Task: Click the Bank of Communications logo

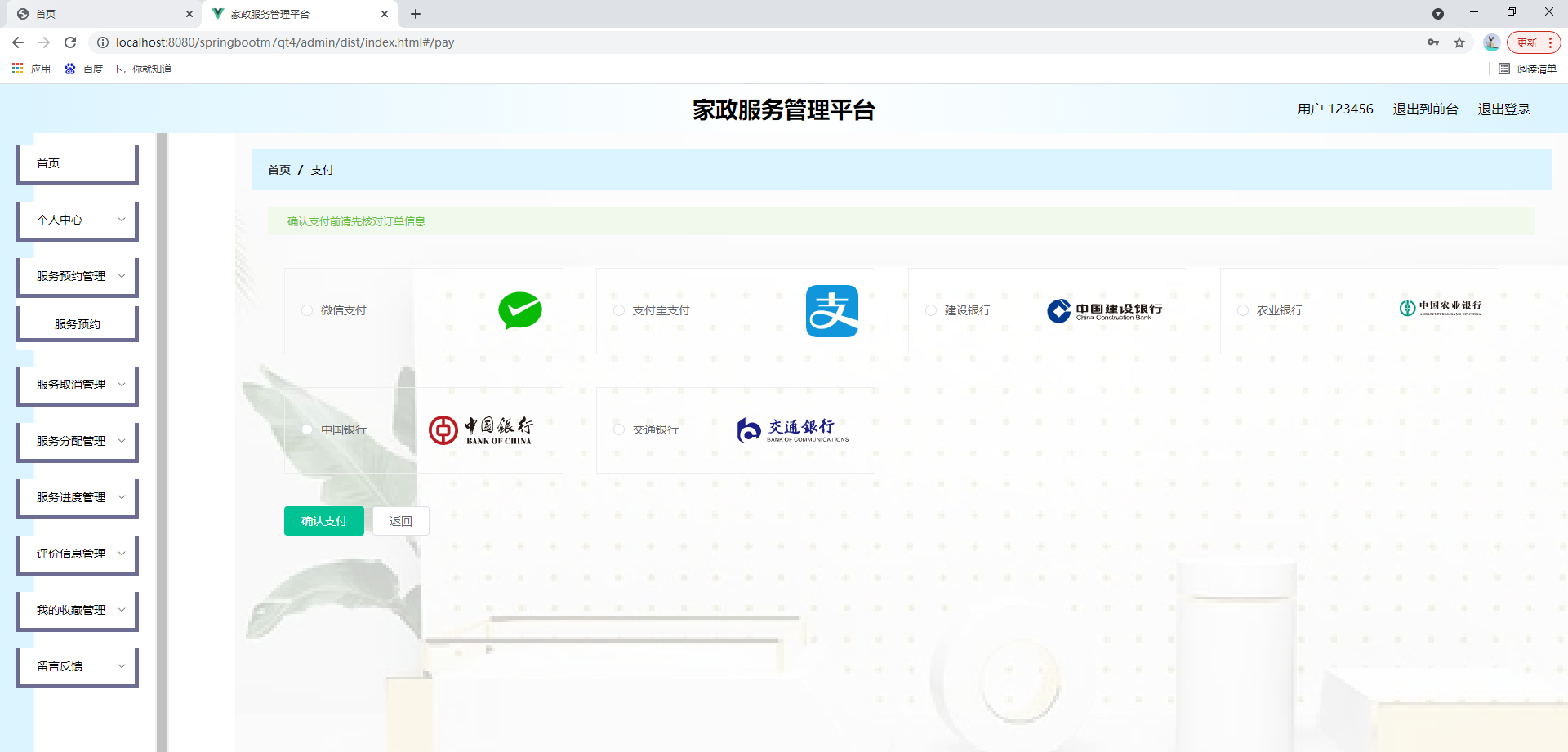Action: coord(793,429)
